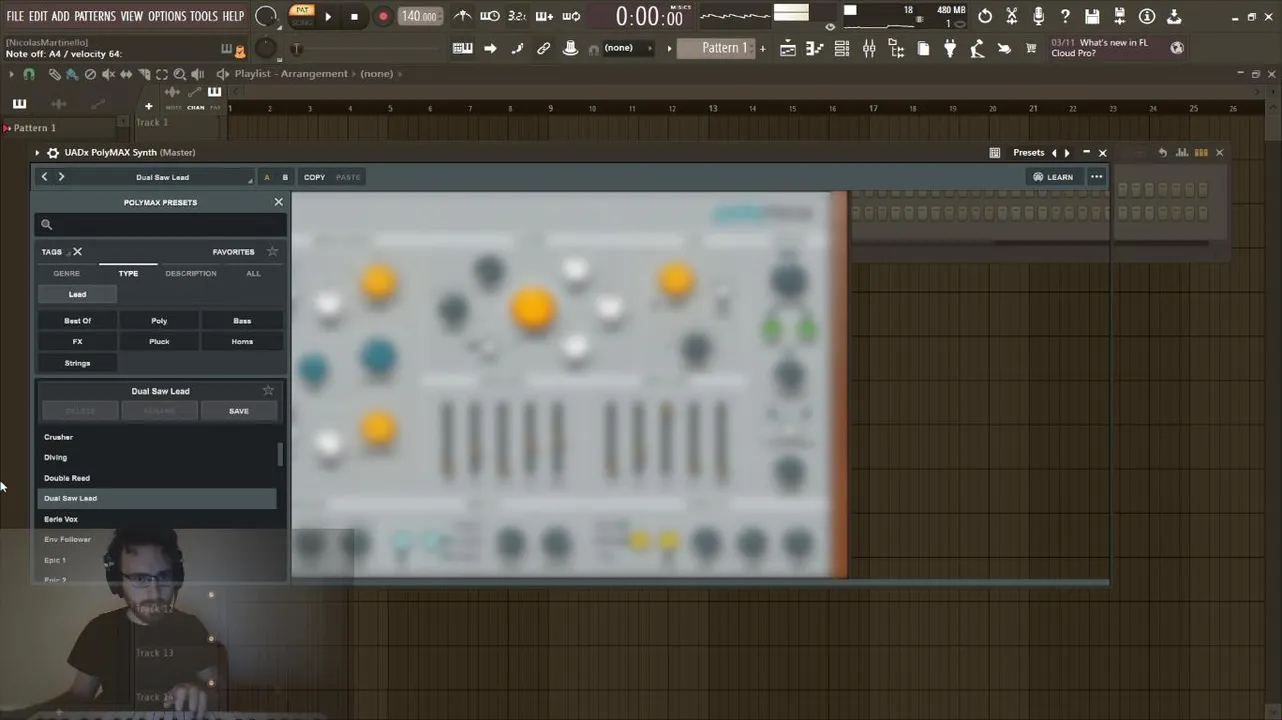Open the TOOLS menu
This screenshot has height=720, width=1282.
coord(204,16)
